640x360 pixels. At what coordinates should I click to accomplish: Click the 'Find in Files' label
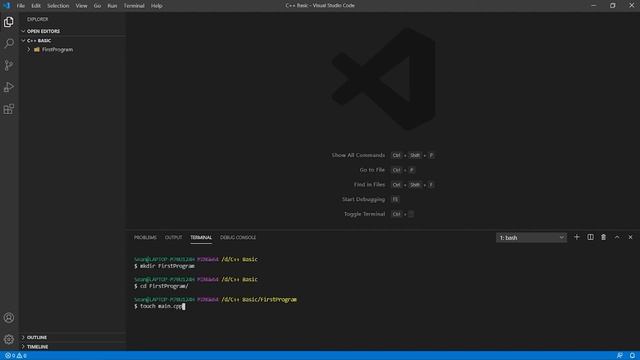(x=369, y=184)
